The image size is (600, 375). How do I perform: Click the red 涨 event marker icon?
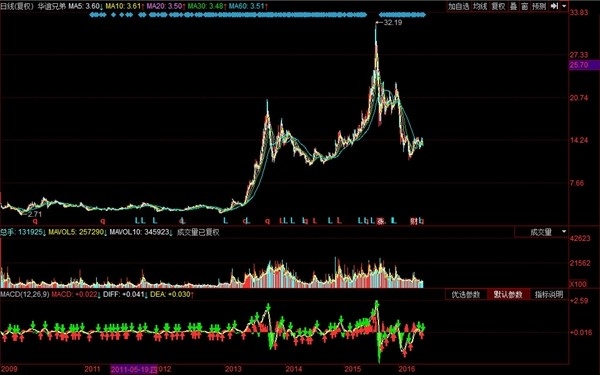tap(381, 221)
